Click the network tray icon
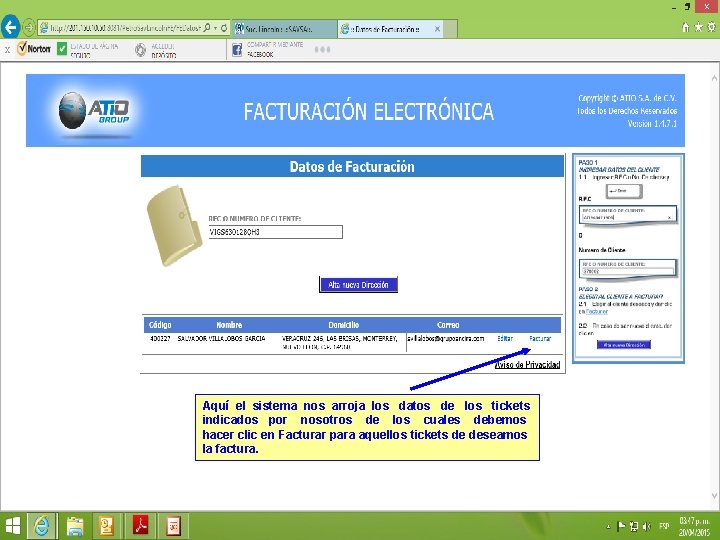The image size is (720, 540). 634,526
